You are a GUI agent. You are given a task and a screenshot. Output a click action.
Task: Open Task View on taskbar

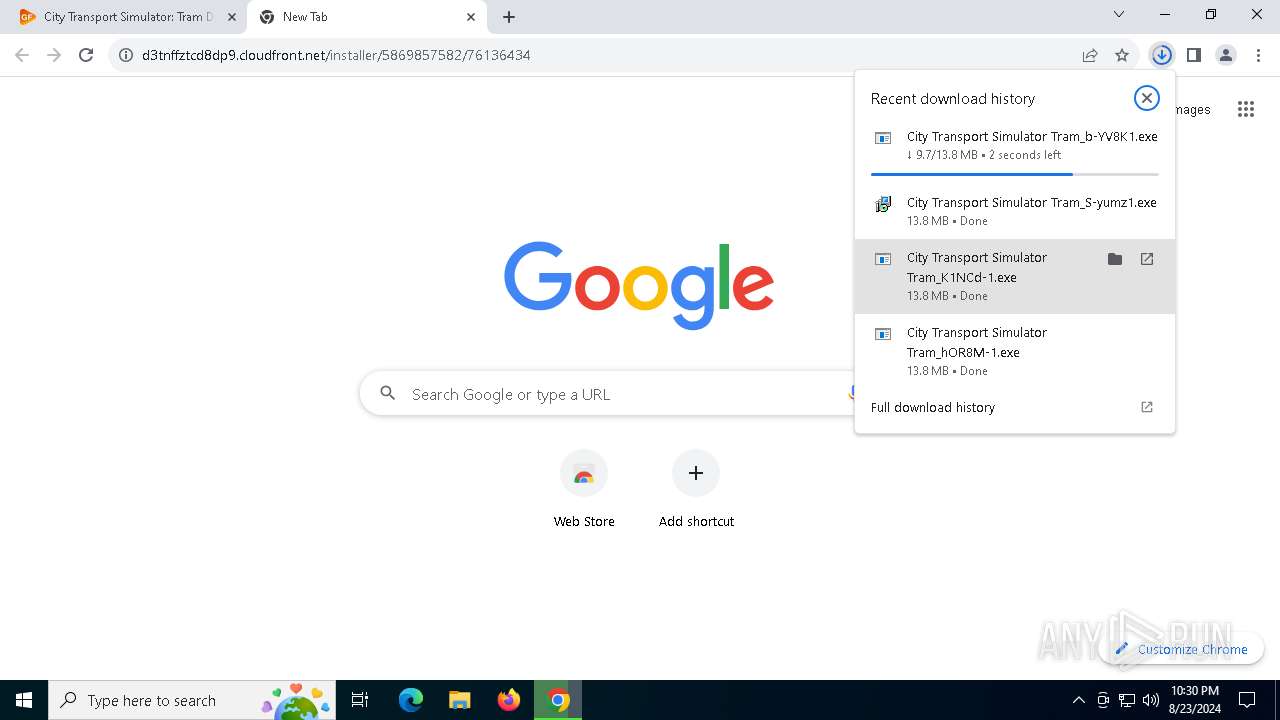click(x=360, y=700)
